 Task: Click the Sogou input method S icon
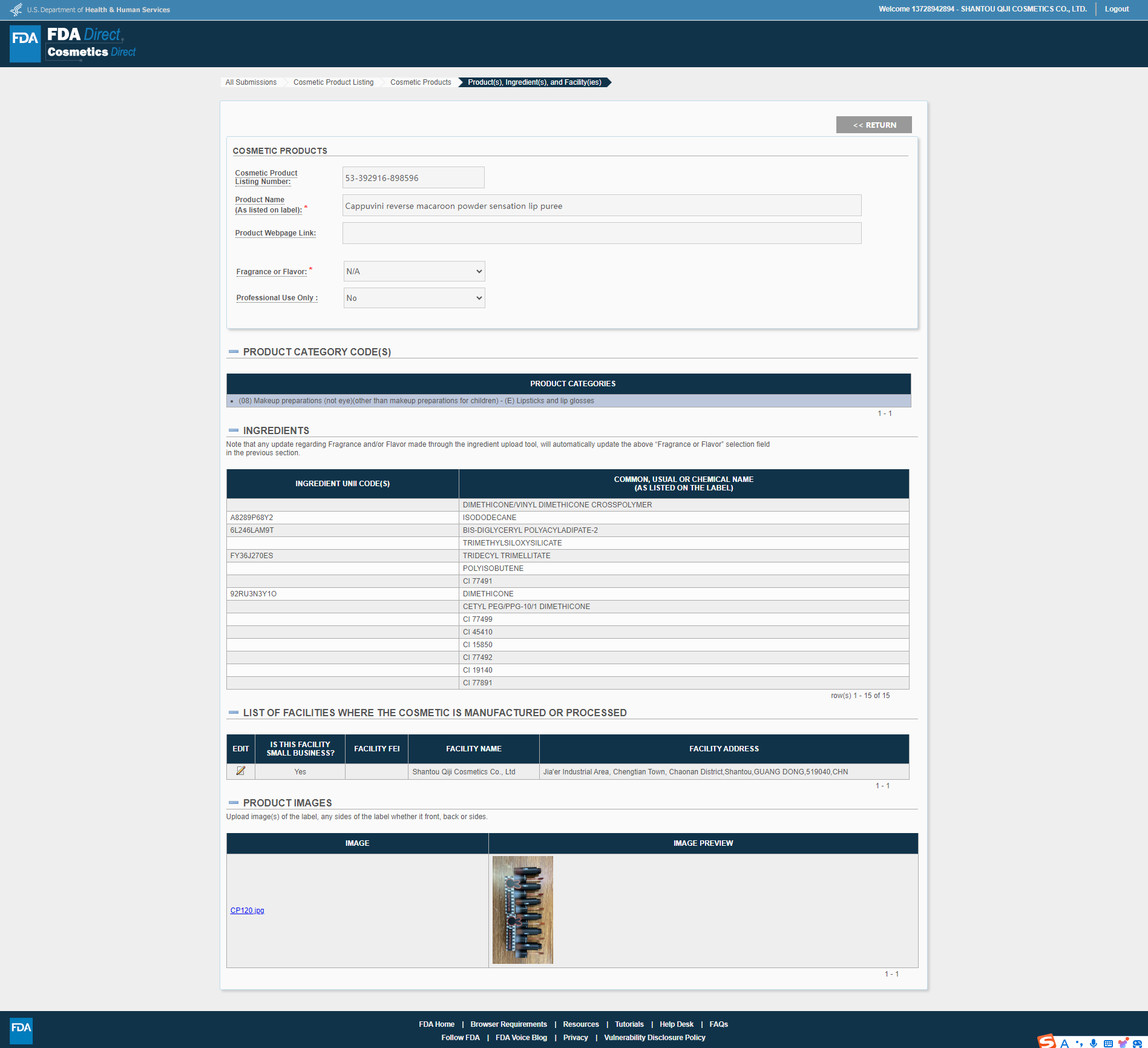pyautogui.click(x=1047, y=1041)
